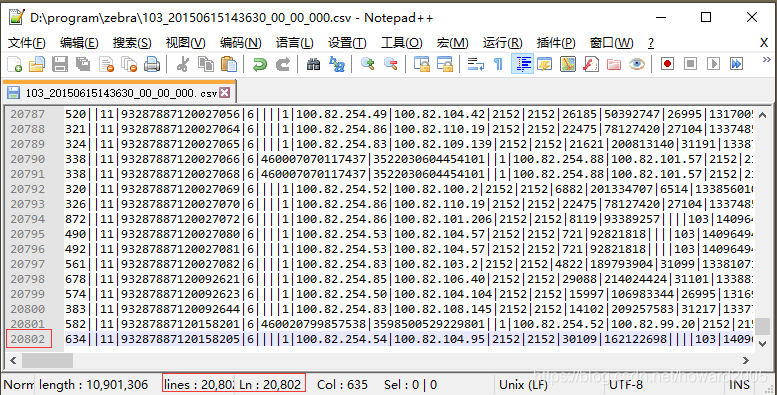
Task: Open Folder as Workspace icon
Action: click(613, 64)
